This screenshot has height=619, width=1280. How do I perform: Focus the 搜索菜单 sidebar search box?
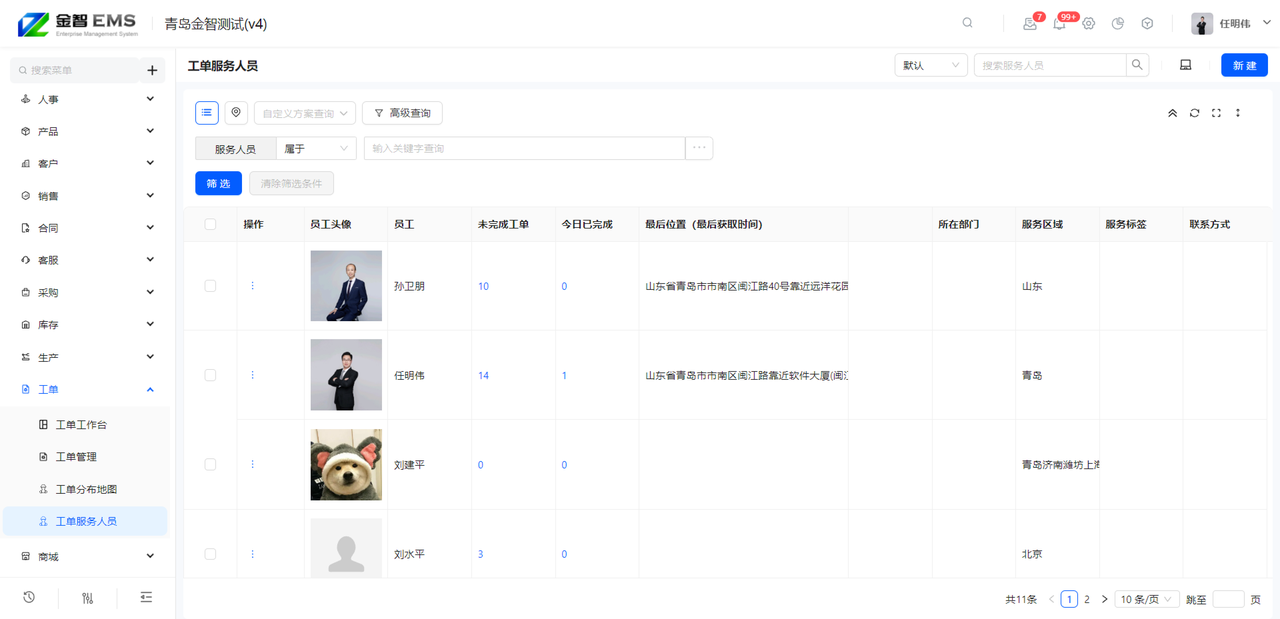click(x=75, y=70)
